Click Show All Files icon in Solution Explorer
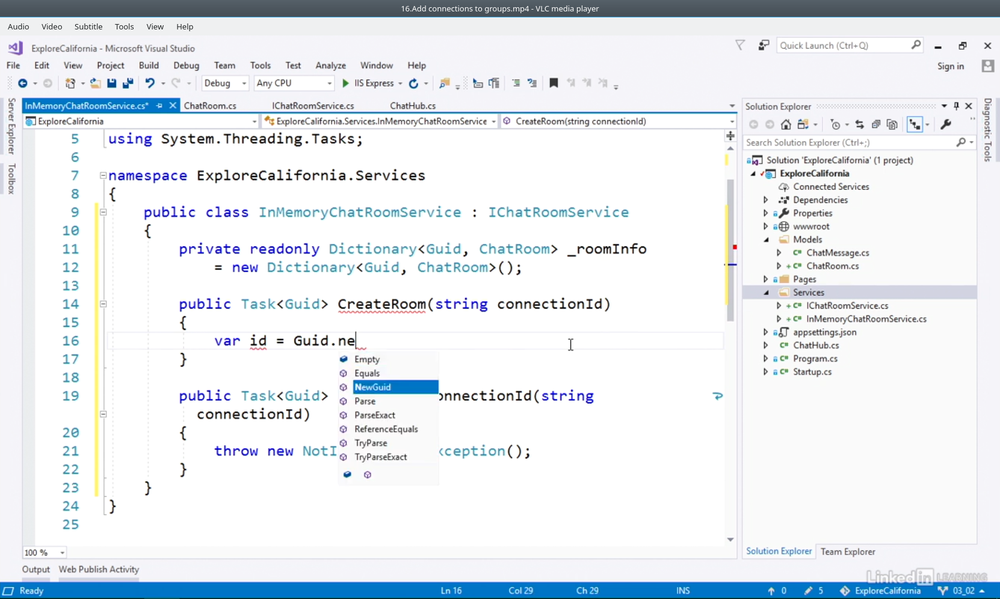Viewport: 1000px width, 599px height. click(x=892, y=125)
